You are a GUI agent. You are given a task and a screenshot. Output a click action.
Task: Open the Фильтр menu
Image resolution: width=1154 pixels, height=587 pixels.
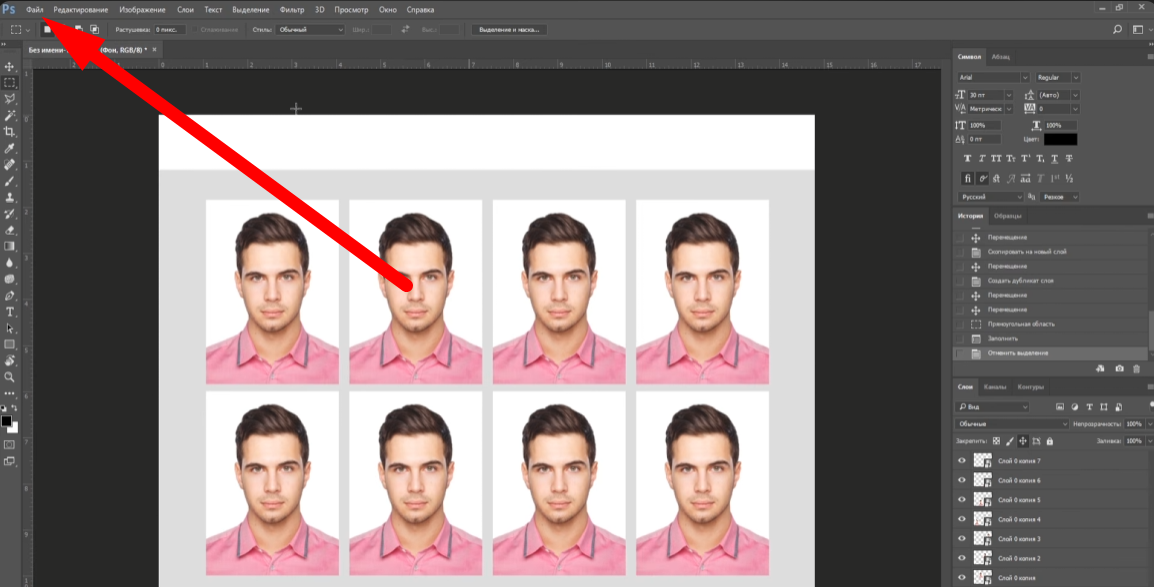pos(291,10)
